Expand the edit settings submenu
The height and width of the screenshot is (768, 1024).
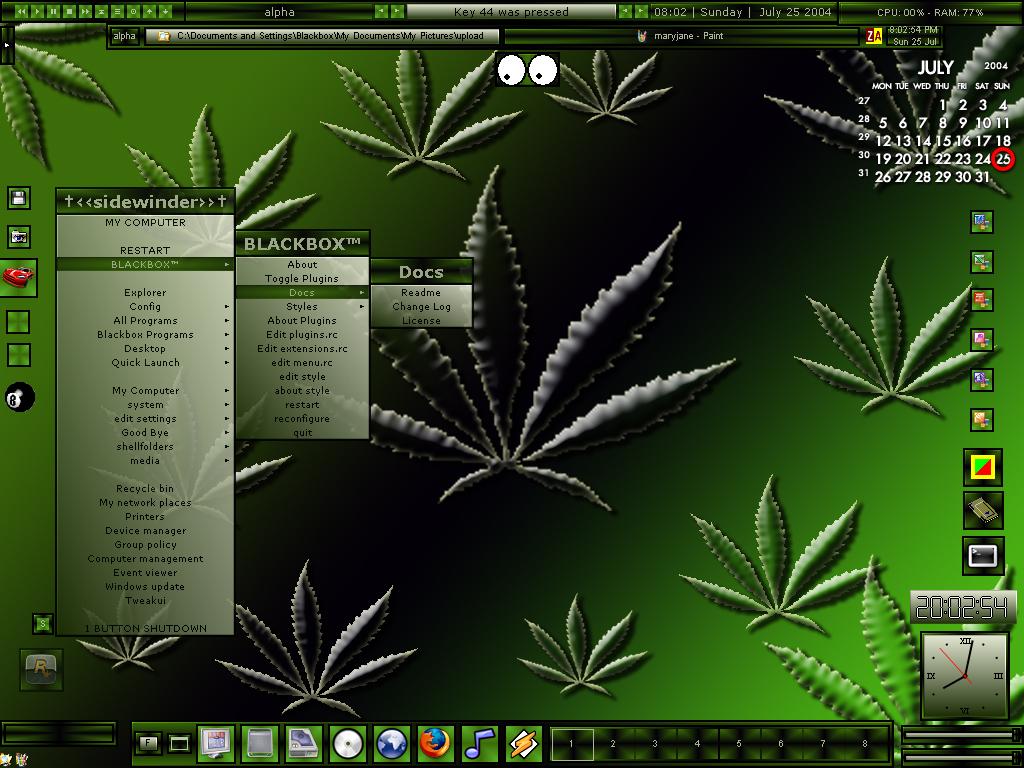click(145, 419)
